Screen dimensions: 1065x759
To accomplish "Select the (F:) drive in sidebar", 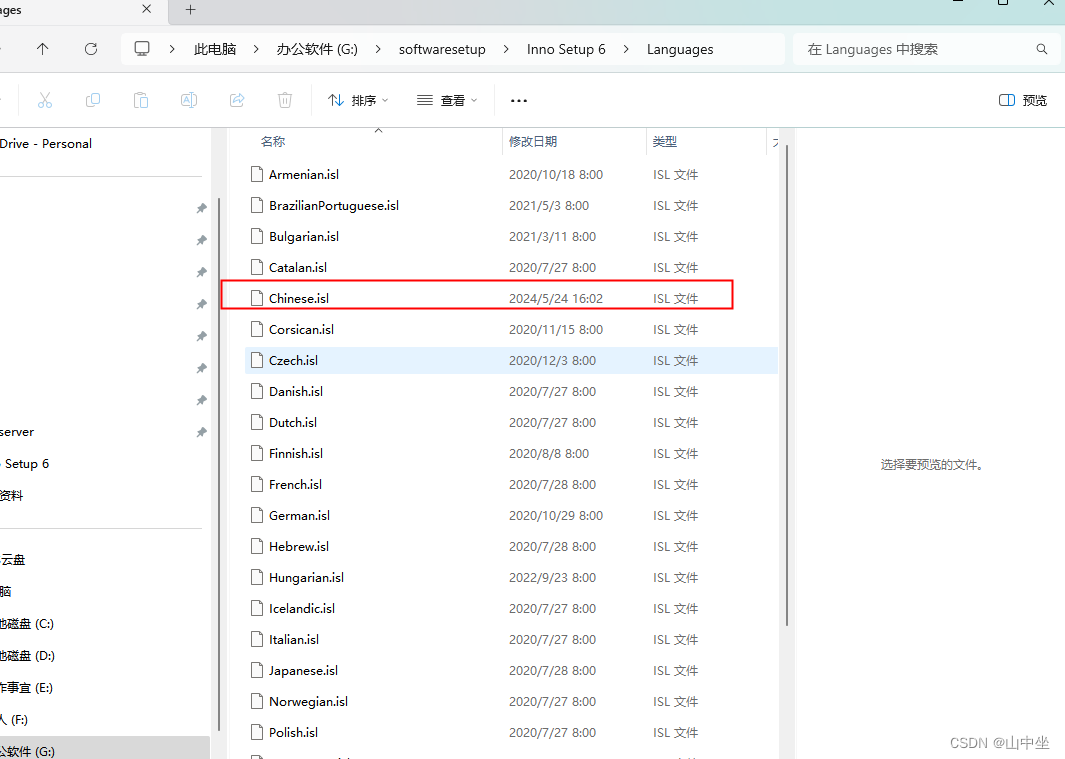I will pyautogui.click(x=14, y=719).
